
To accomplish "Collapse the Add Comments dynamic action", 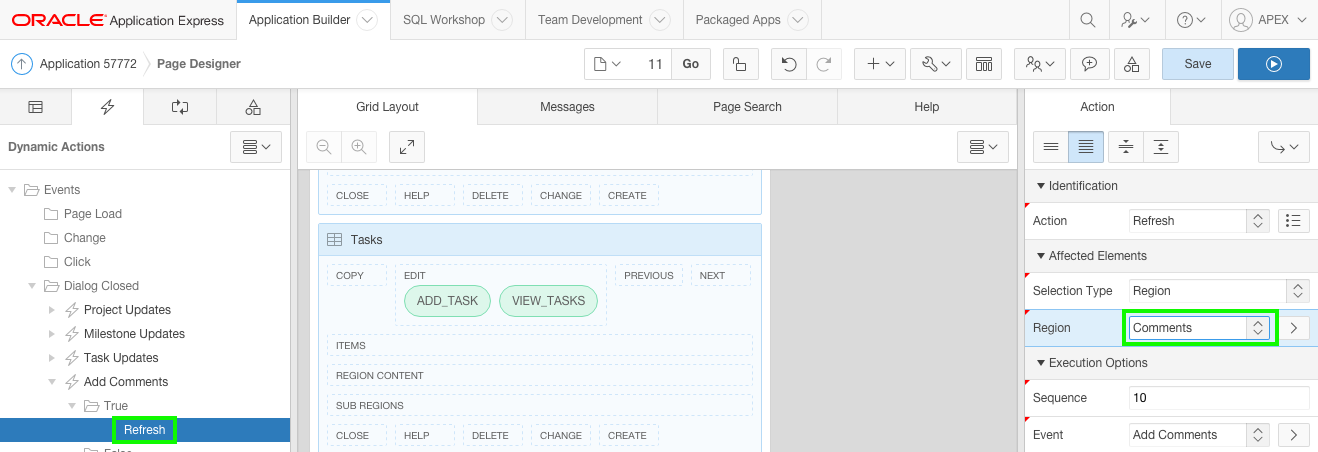I will [x=52, y=382].
